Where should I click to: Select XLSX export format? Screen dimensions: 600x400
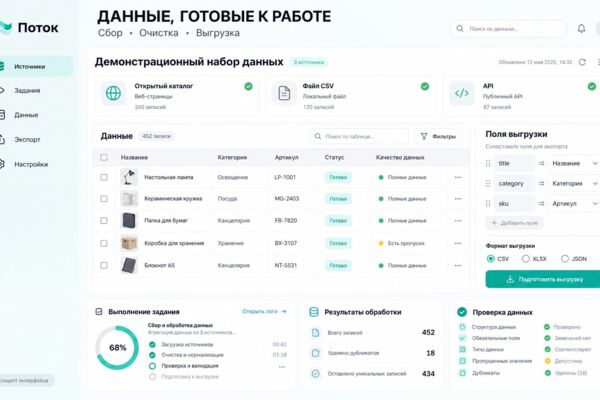526,259
